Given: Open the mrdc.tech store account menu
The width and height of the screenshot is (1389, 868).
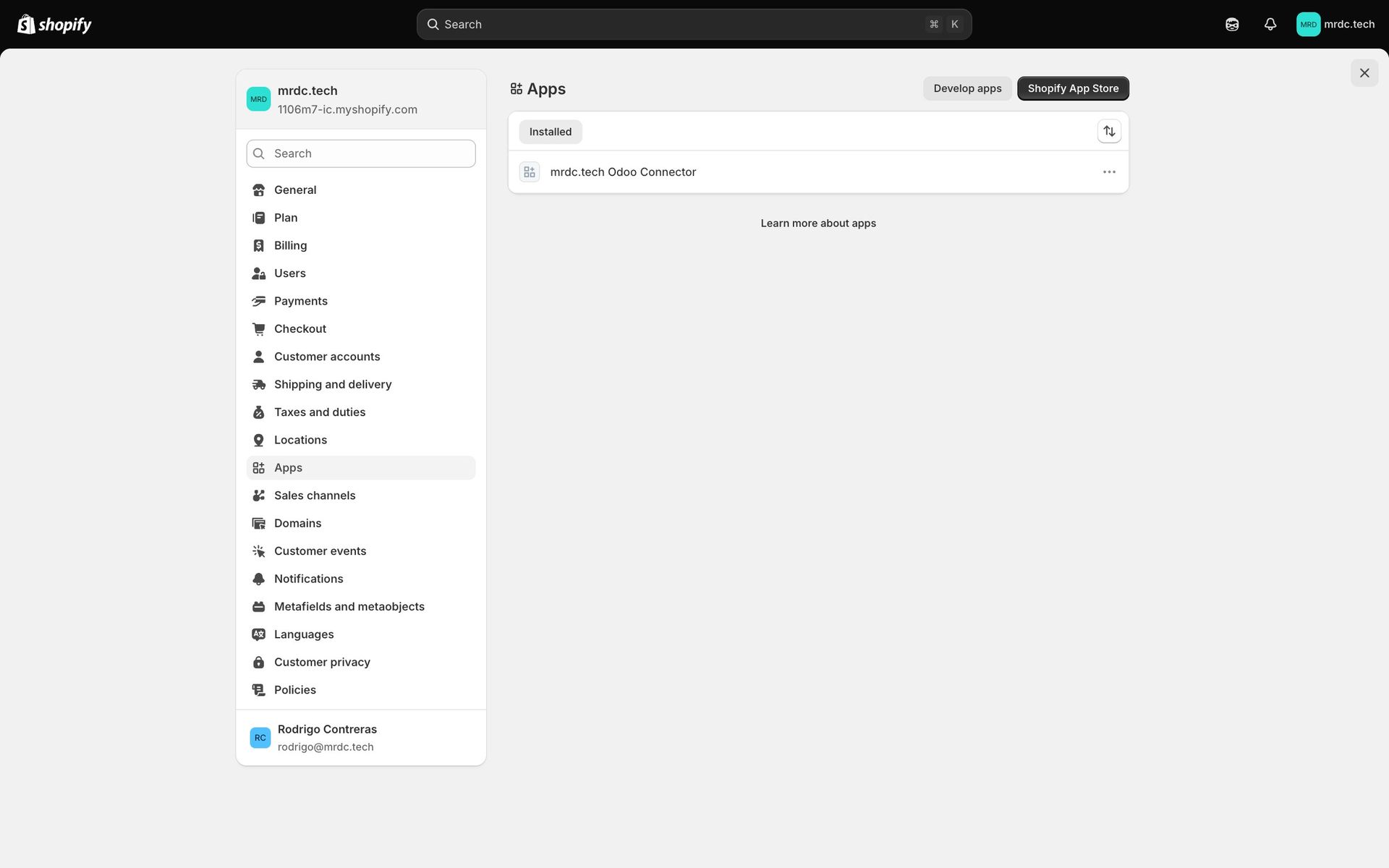Looking at the screenshot, I should point(1335,25).
